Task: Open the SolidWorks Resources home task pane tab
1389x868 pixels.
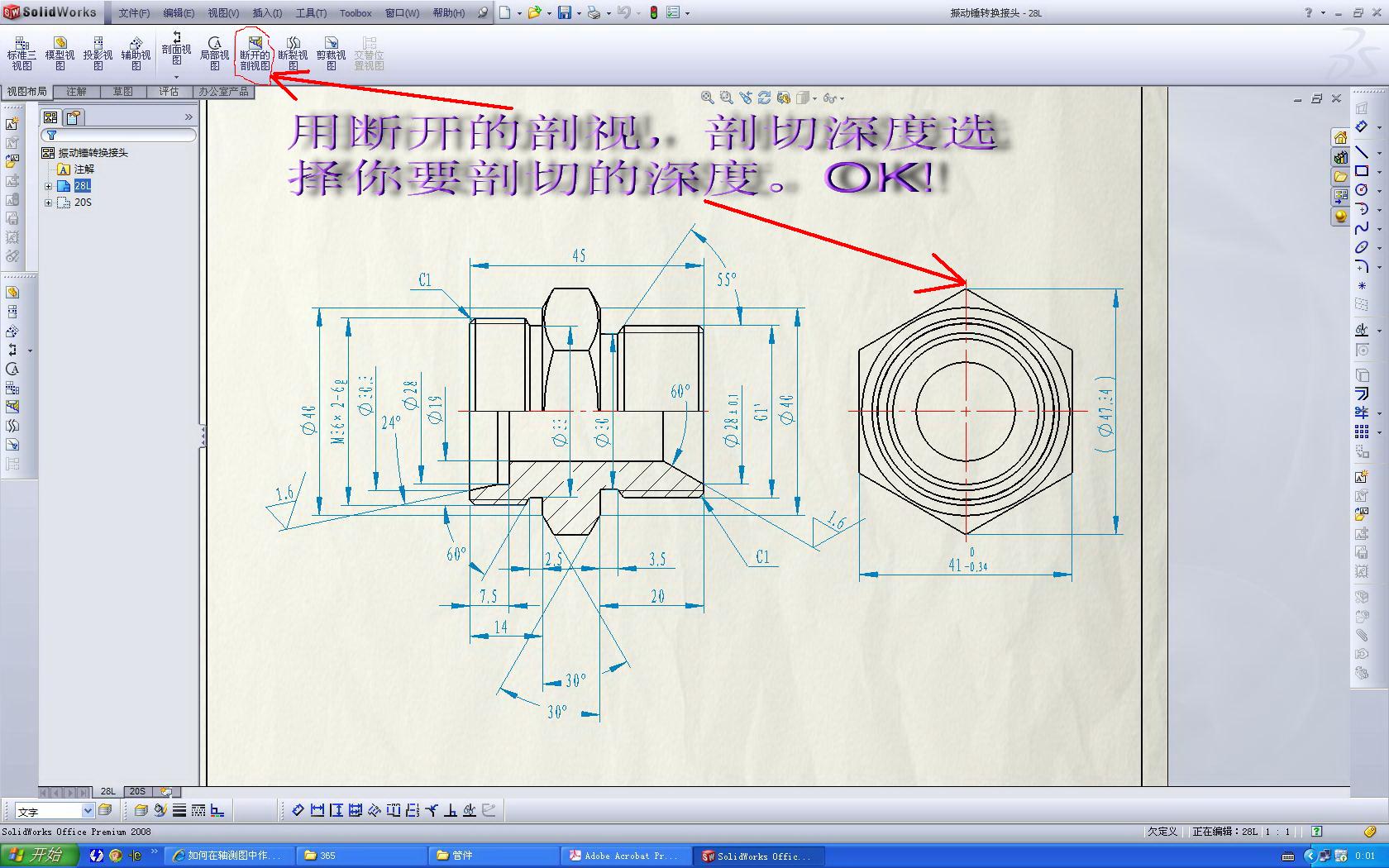Action: [x=1340, y=137]
